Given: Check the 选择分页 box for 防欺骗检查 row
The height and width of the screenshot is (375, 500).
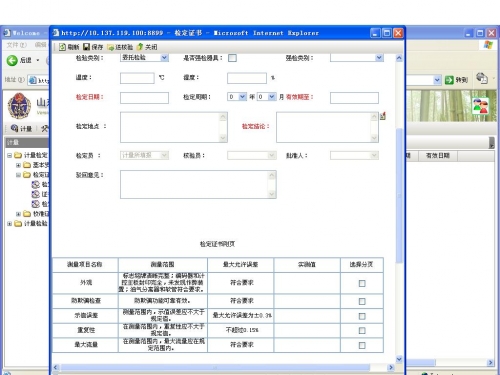Looking at the screenshot, I should click(x=362, y=301).
